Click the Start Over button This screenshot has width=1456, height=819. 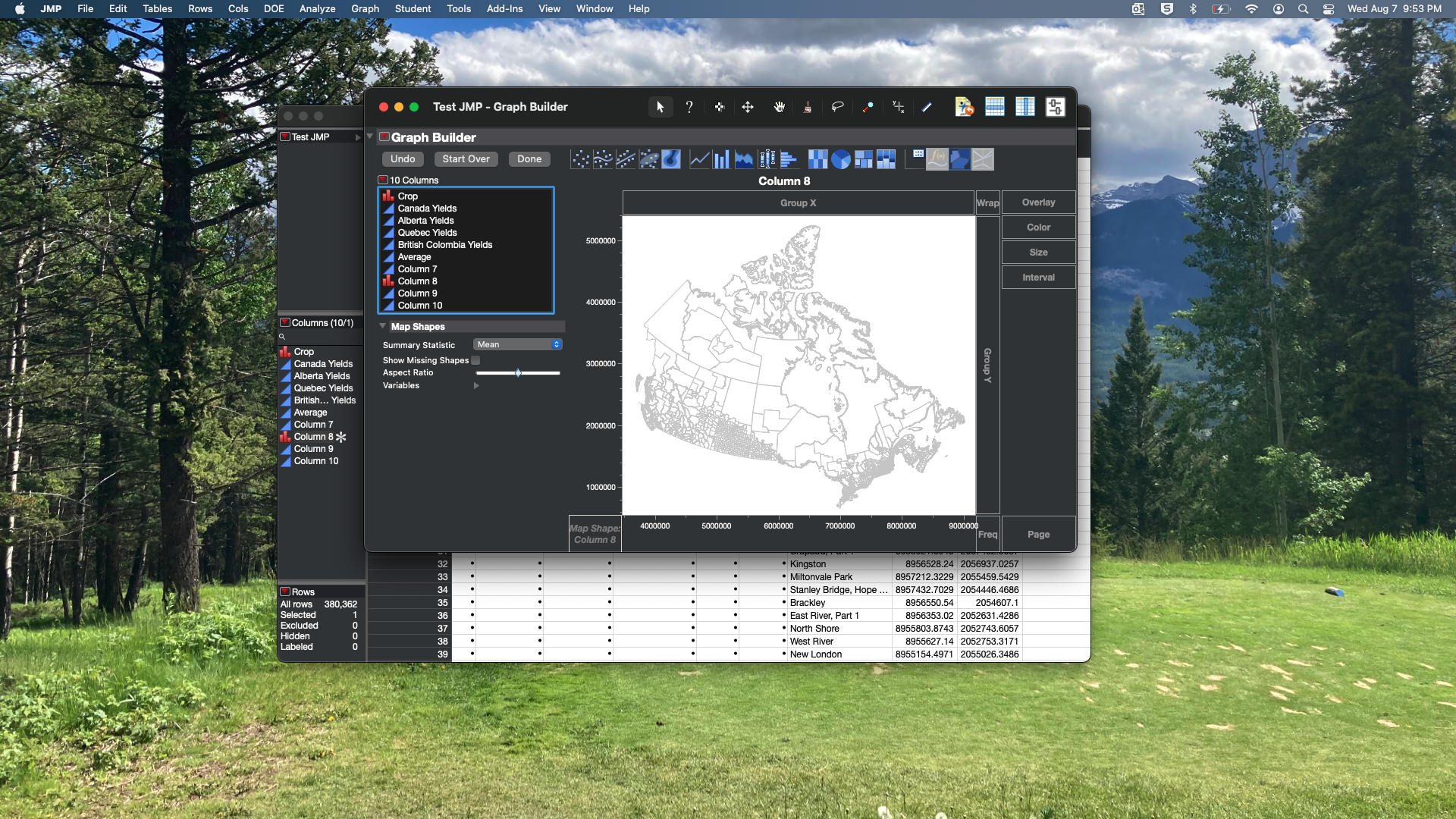pyautogui.click(x=466, y=158)
